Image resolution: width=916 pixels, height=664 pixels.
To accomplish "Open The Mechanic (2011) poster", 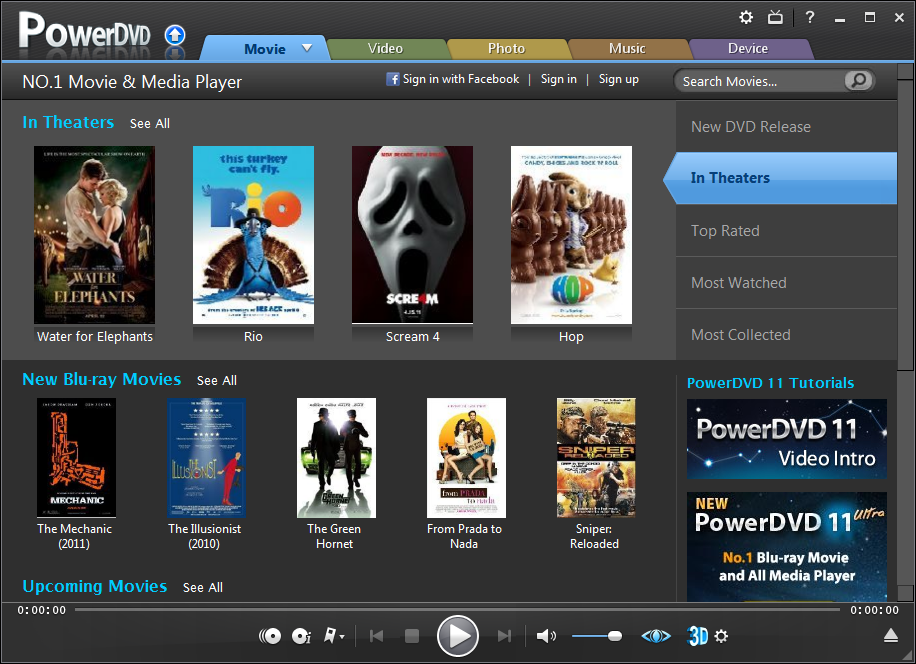I will pyautogui.click(x=76, y=458).
